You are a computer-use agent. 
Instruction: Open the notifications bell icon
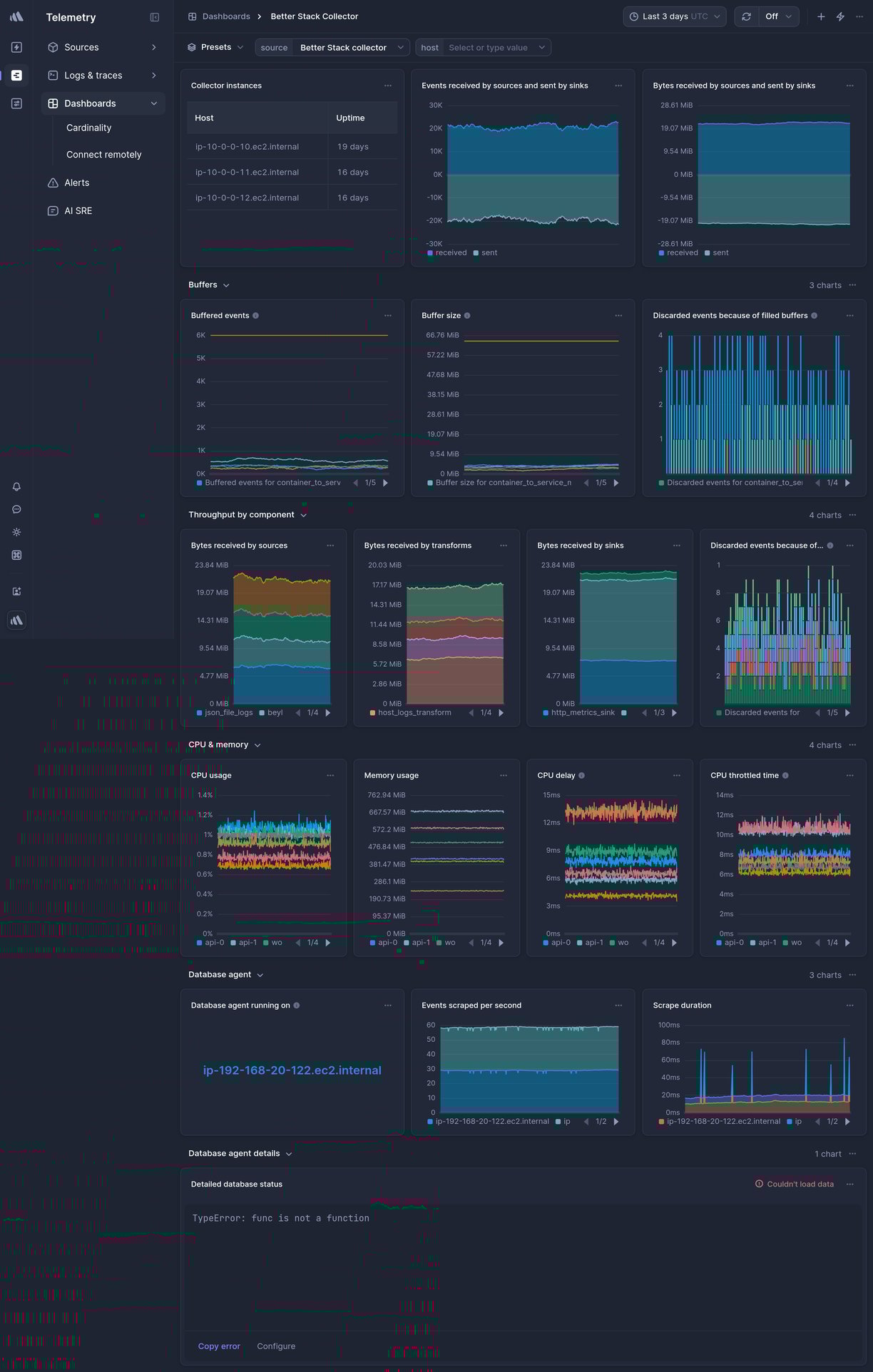(16, 486)
